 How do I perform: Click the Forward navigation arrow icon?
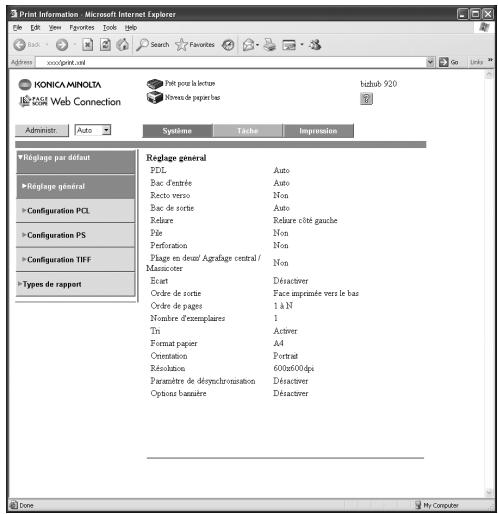62,44
